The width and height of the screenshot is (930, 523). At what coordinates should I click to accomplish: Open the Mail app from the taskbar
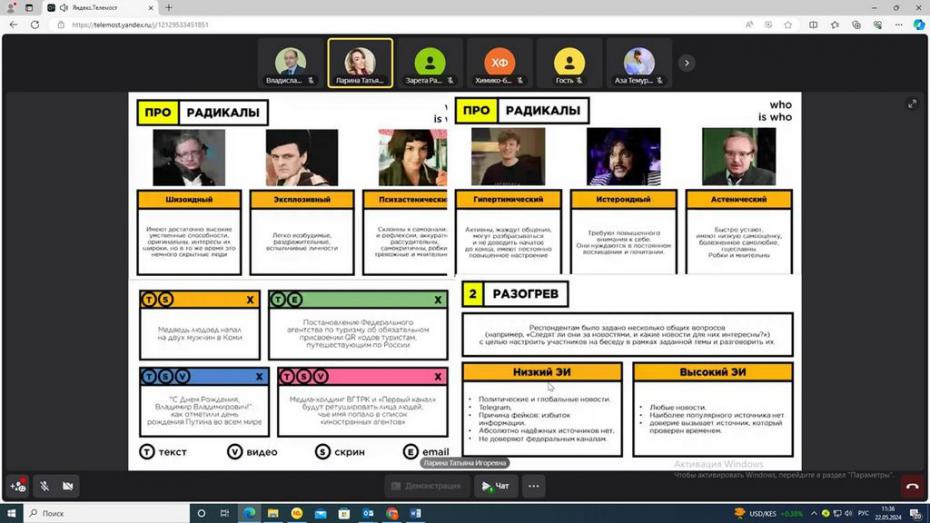[x=320, y=513]
